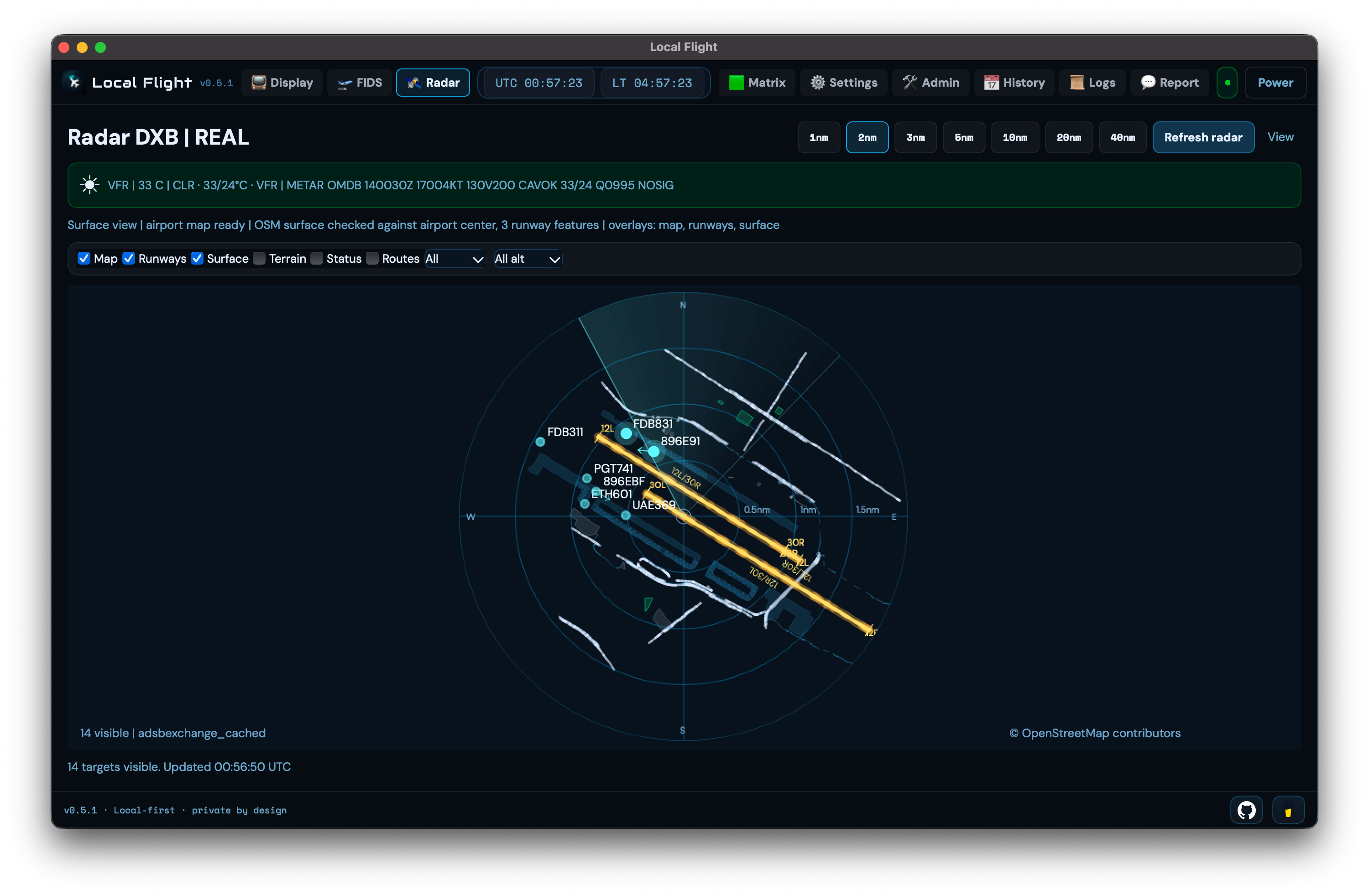Select the 896E91 aircraft target
Viewport: 1369px width, 896px height.
(654, 452)
